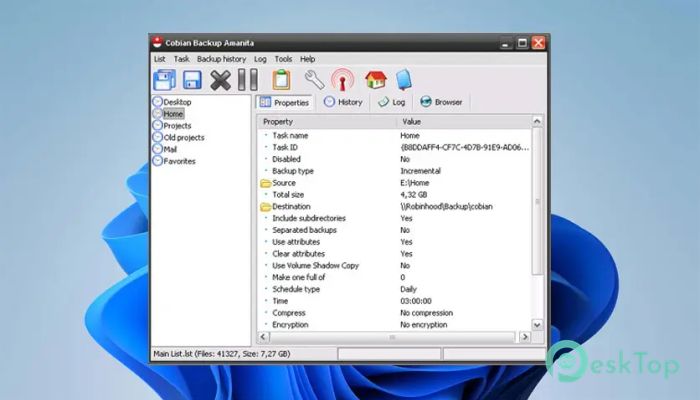Click the new task floppy stack icon
Screen dimensions: 700x400
tap(165, 80)
